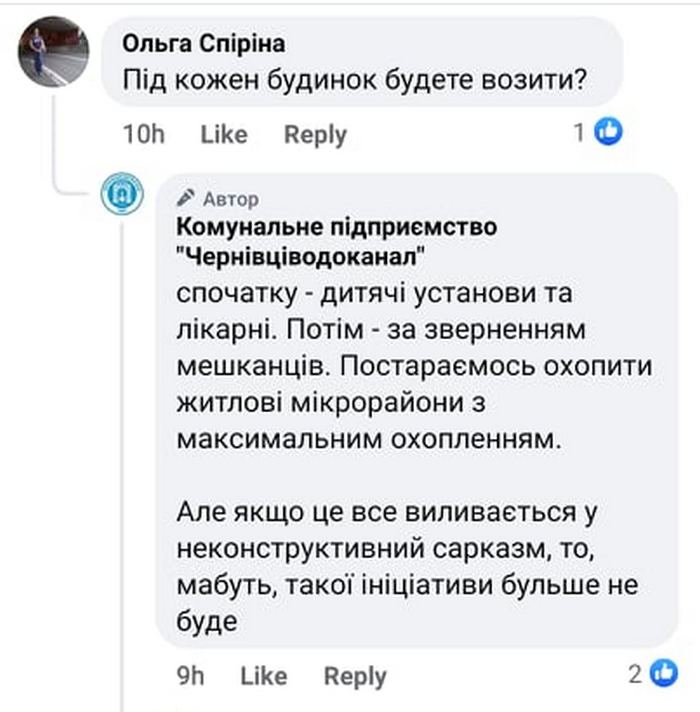Reply to Ольга Спіріна's comment
700x712 pixels.
(315, 134)
